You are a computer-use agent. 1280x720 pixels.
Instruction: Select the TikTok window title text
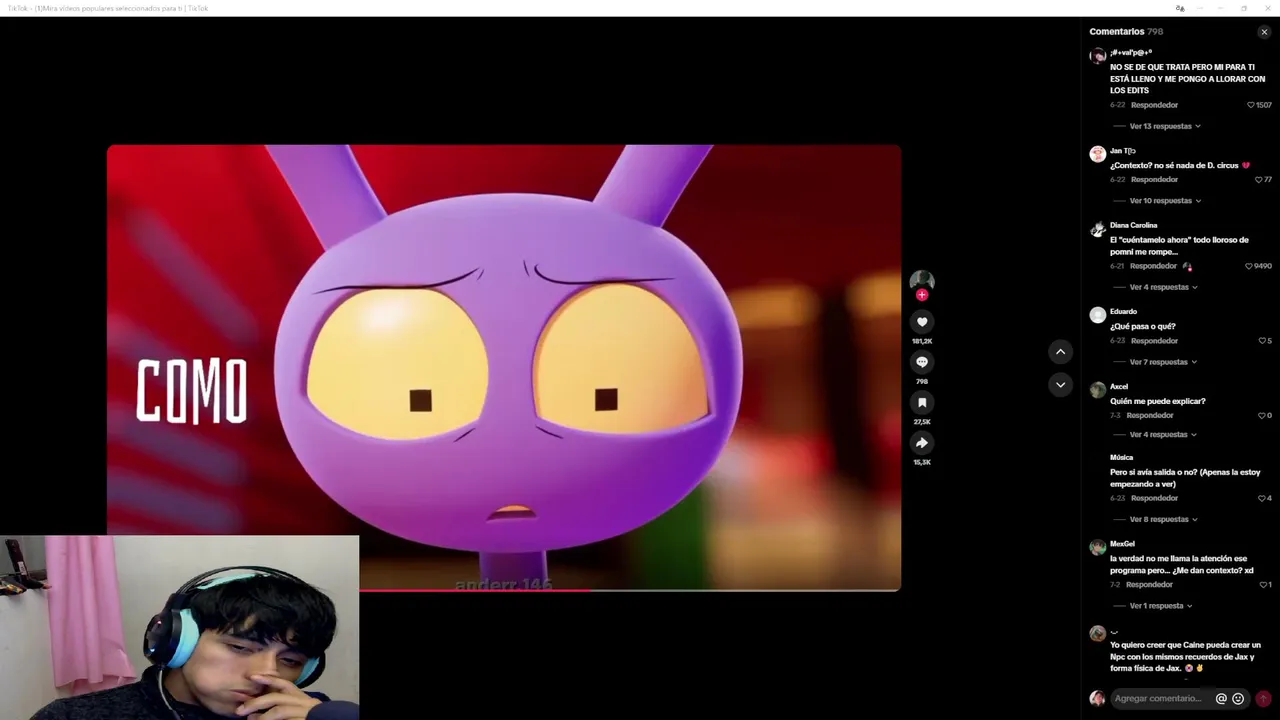click(x=108, y=8)
